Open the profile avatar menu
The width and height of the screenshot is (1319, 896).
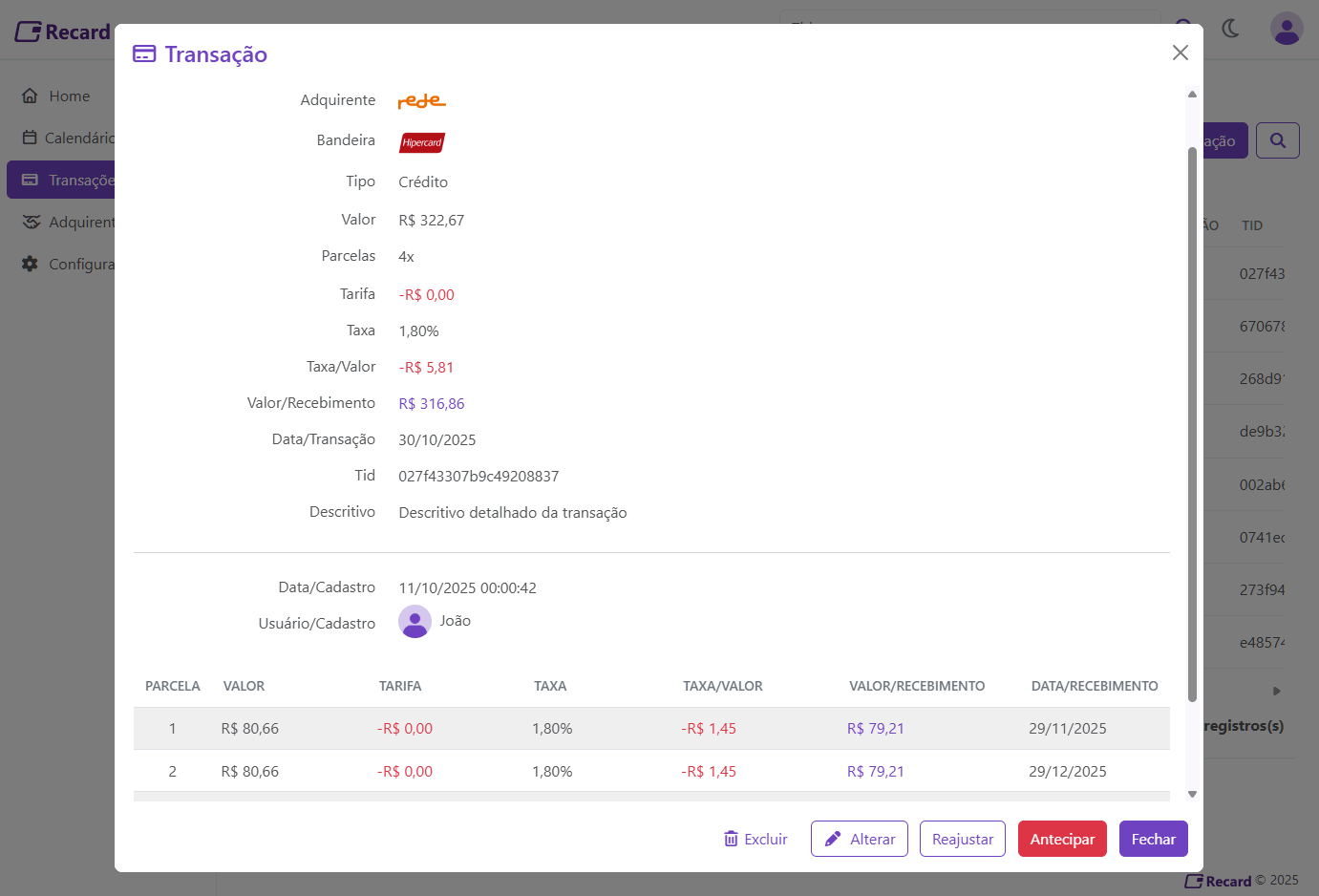(1286, 29)
